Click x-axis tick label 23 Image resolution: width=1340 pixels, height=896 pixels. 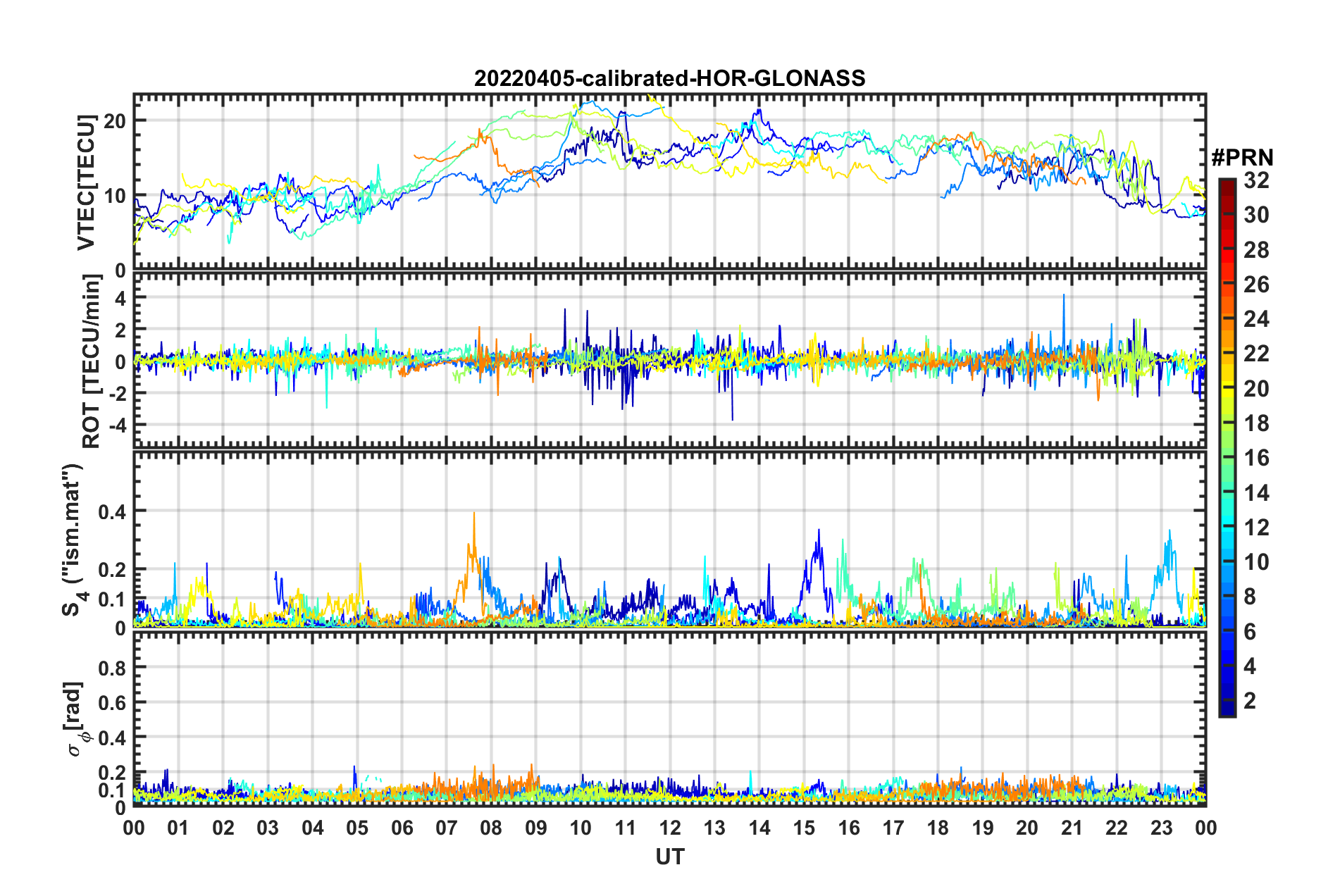pos(1161,828)
